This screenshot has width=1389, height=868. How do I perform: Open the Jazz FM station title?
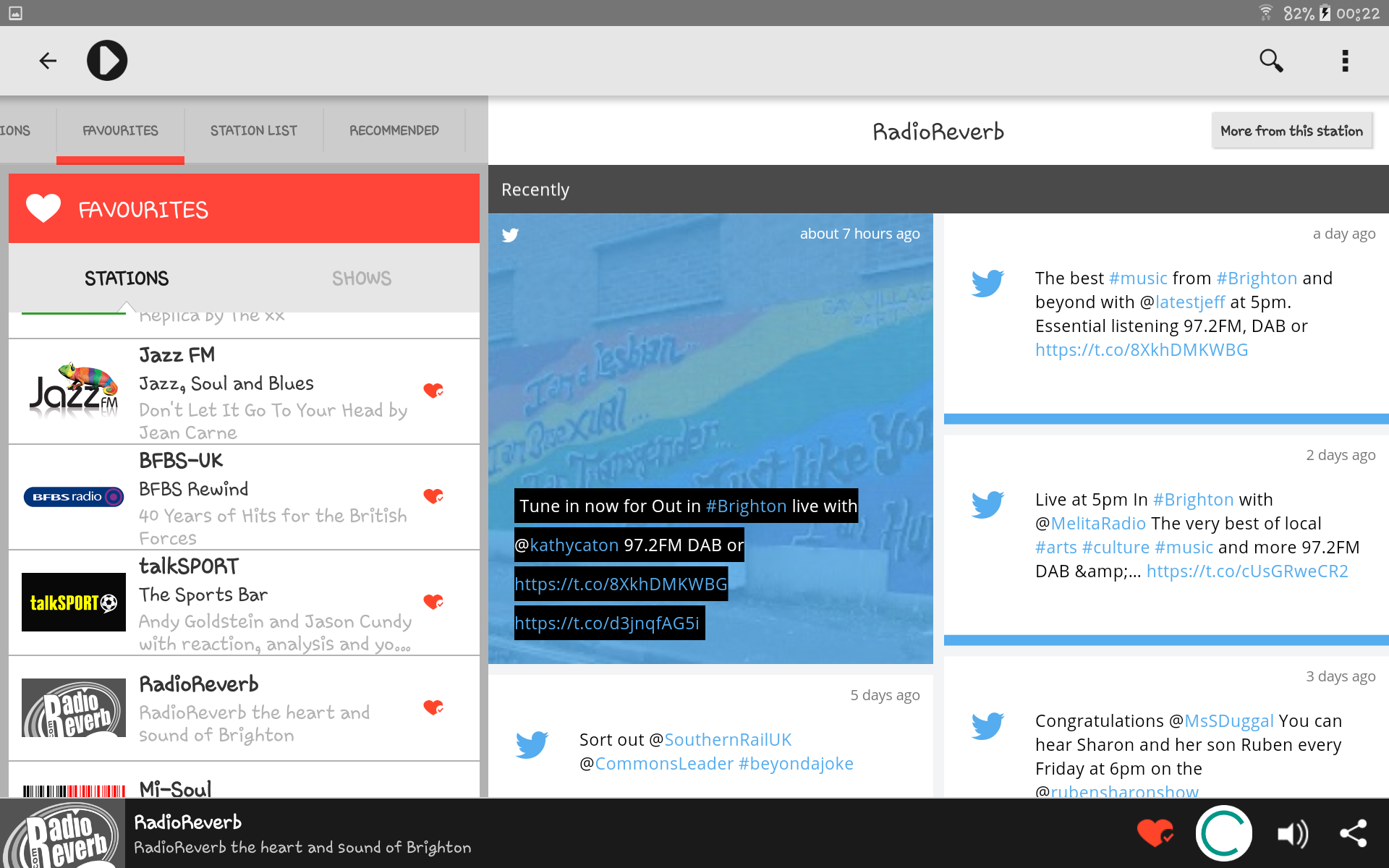(177, 355)
